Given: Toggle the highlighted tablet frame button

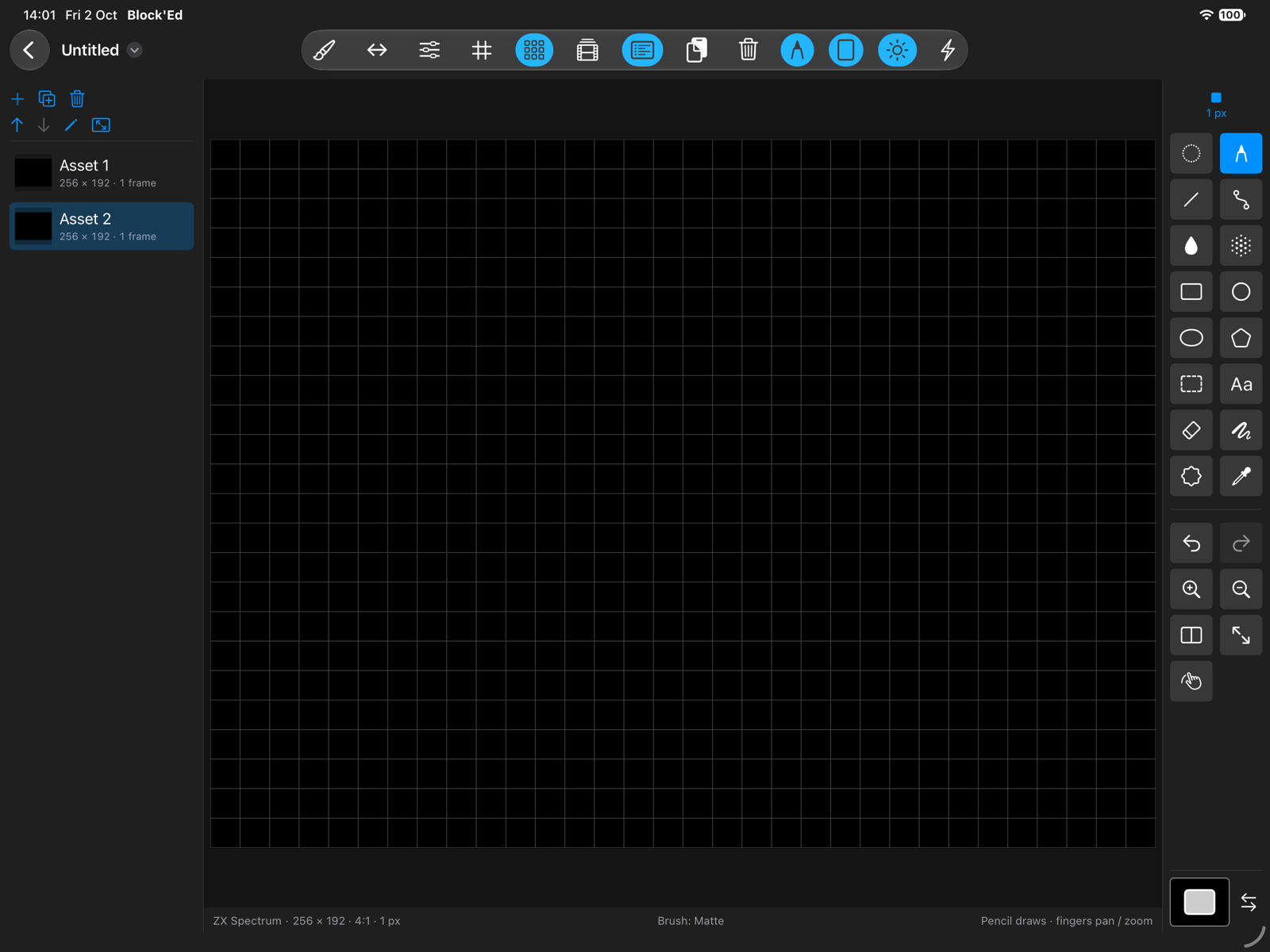Looking at the screenshot, I should 846,50.
